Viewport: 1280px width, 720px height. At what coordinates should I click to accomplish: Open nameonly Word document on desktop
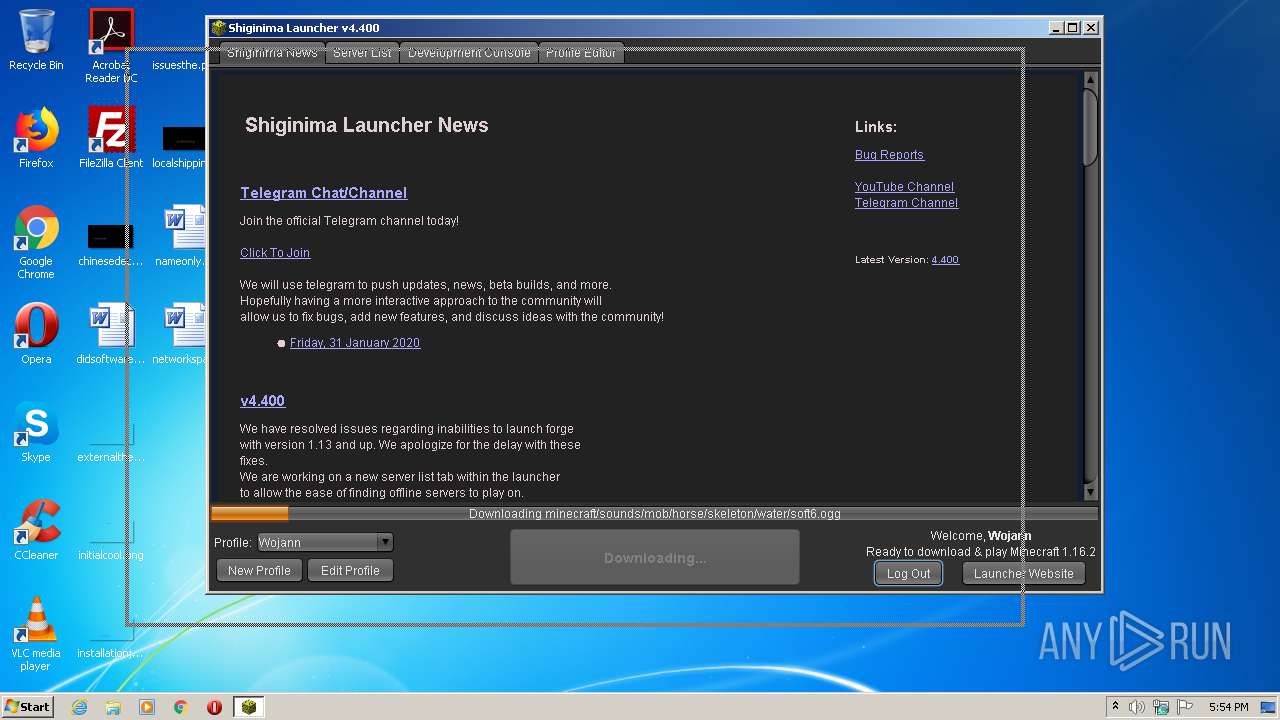point(180,236)
